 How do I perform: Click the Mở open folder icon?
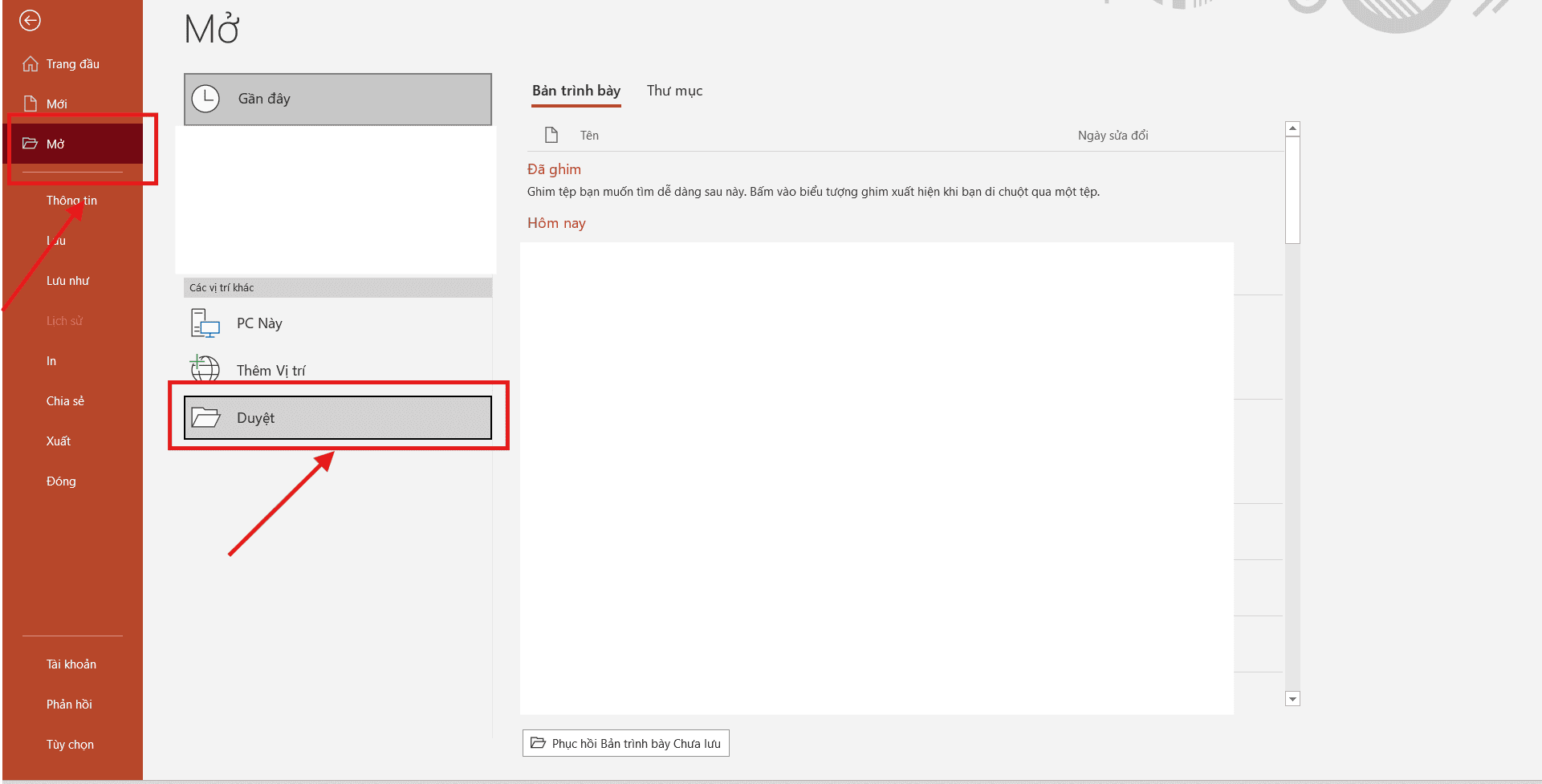coord(31,144)
